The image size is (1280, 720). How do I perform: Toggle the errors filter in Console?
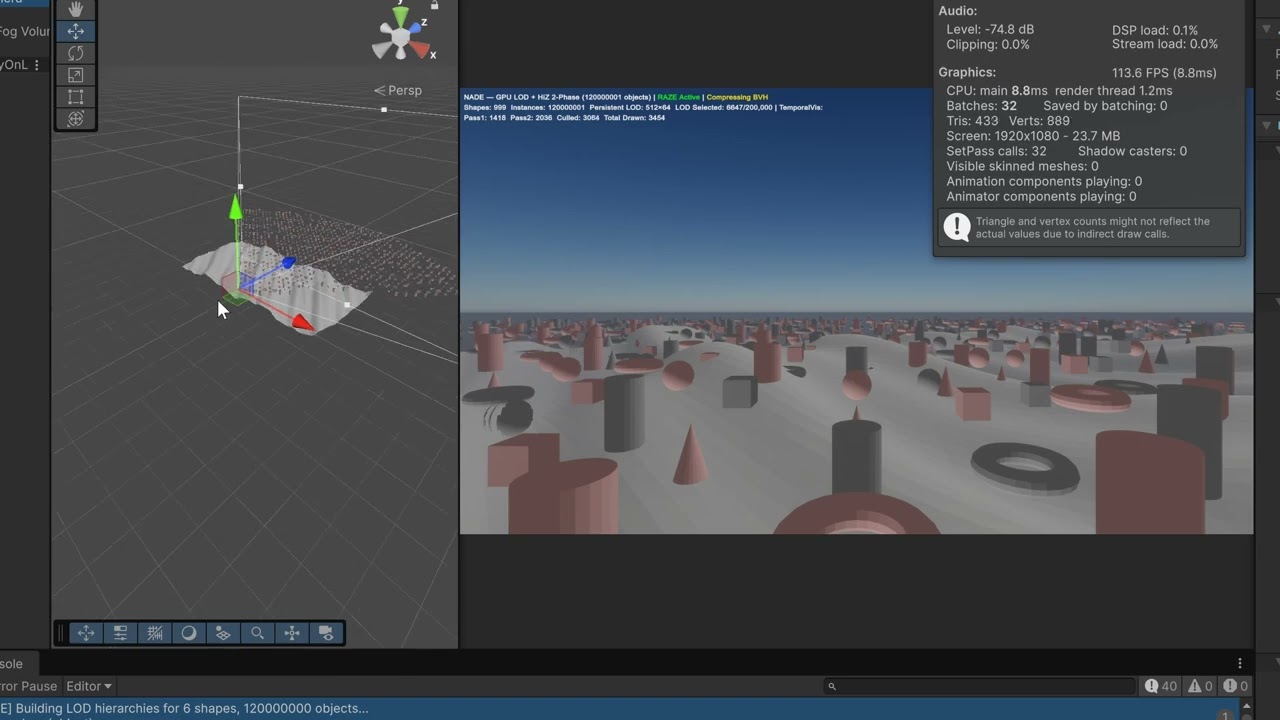click(x=1236, y=686)
